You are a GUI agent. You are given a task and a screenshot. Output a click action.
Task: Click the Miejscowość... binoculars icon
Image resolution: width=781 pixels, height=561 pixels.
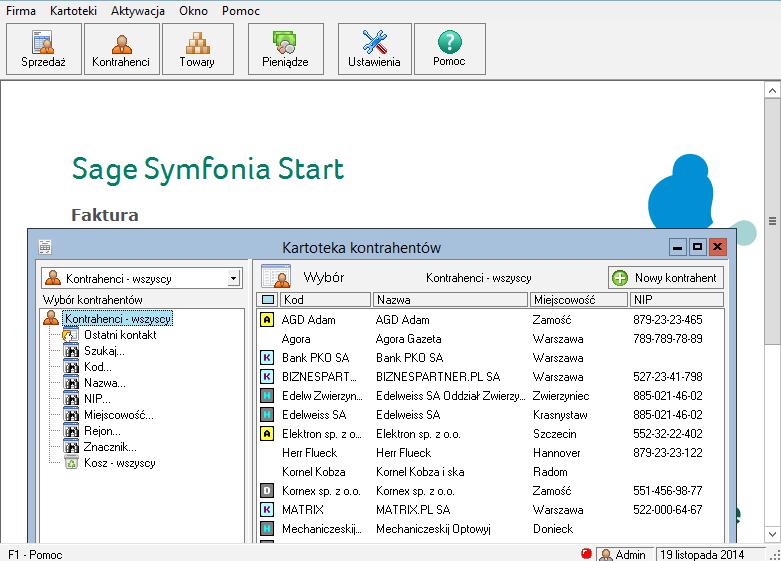71,415
